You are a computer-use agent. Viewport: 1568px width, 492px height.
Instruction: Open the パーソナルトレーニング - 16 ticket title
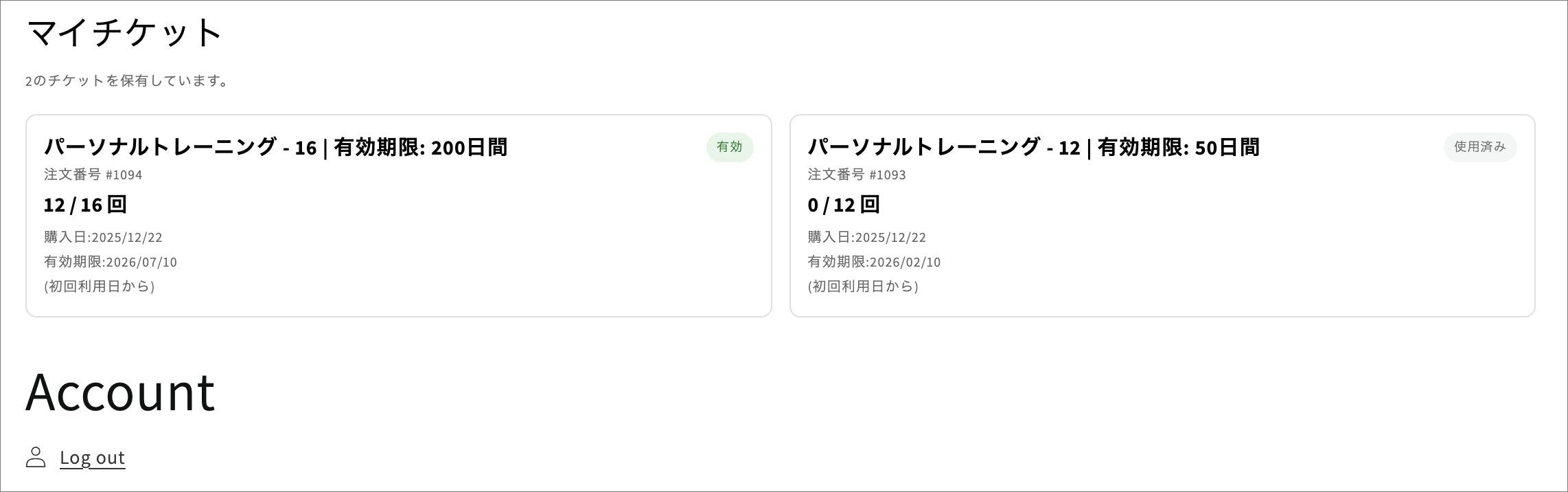pyautogui.click(x=276, y=147)
